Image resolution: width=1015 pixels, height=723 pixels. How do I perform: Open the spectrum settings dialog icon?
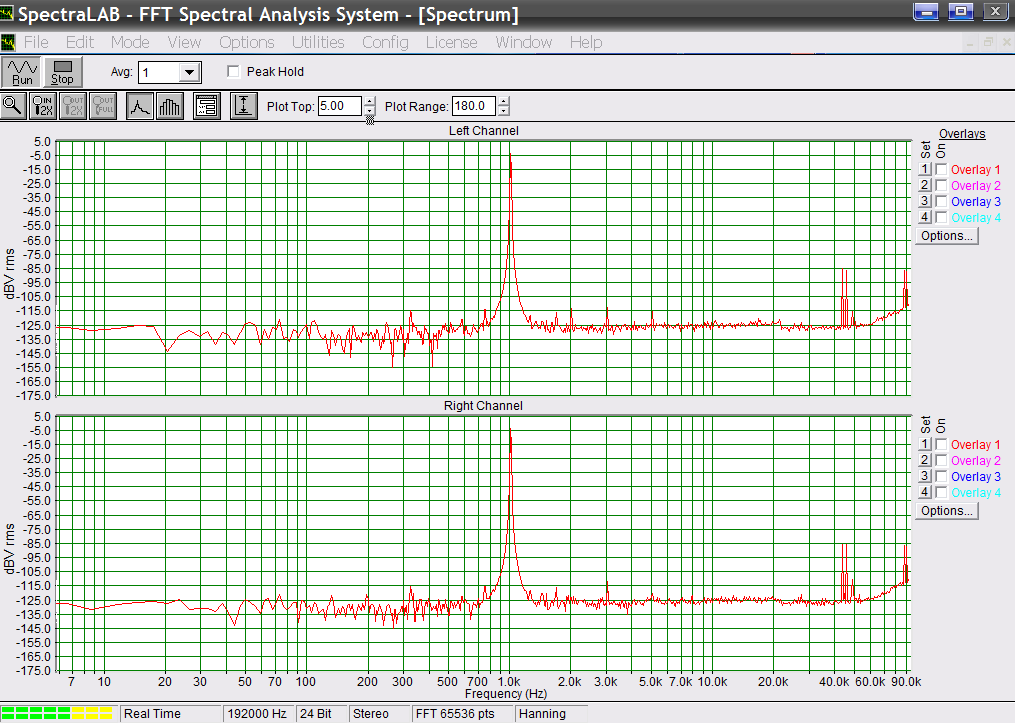tap(207, 106)
